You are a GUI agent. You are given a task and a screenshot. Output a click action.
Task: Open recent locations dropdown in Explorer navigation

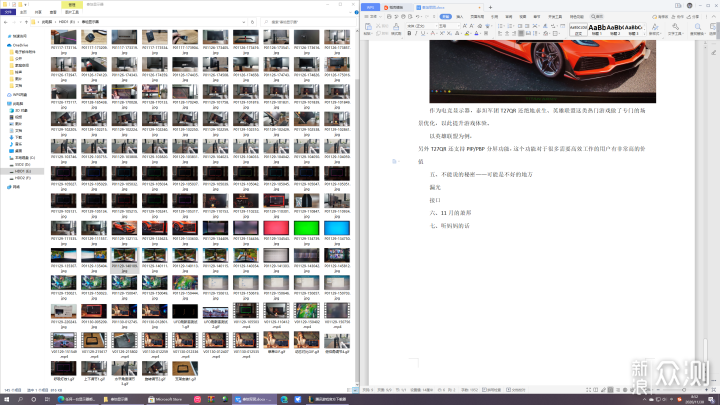(x=20, y=22)
